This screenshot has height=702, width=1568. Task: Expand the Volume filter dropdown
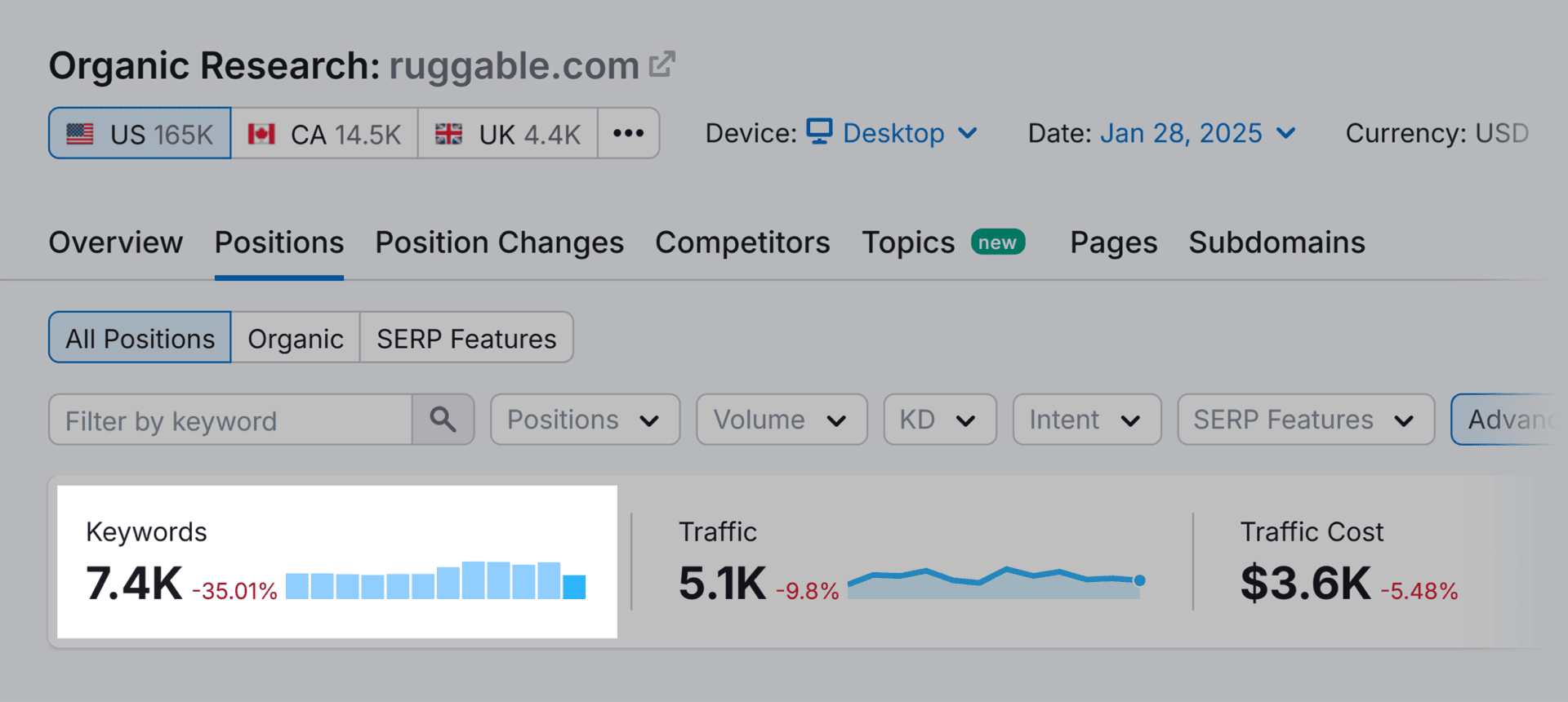(x=782, y=420)
